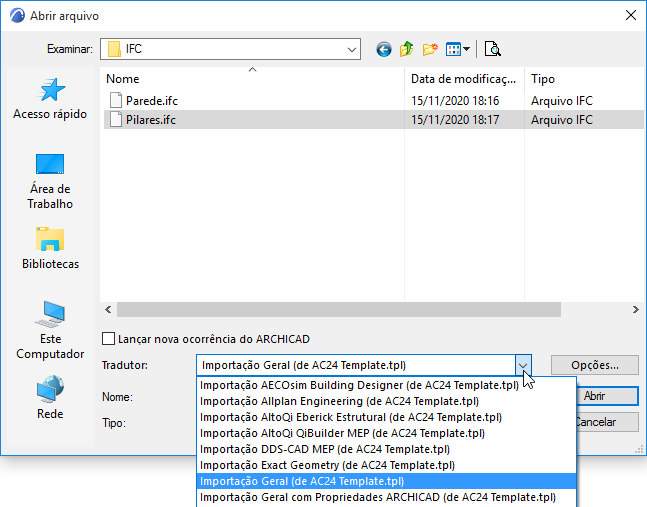Click the Opções... button
Screen dimensions: 647x507
click(595, 366)
